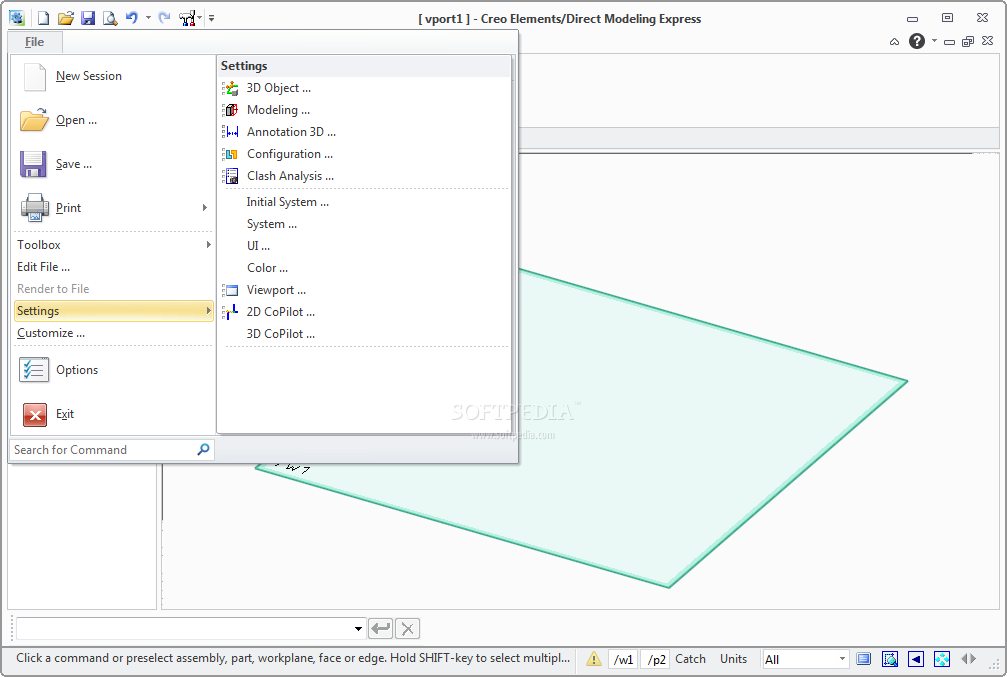Click the File tab
The width and height of the screenshot is (1007, 677).
(35, 42)
